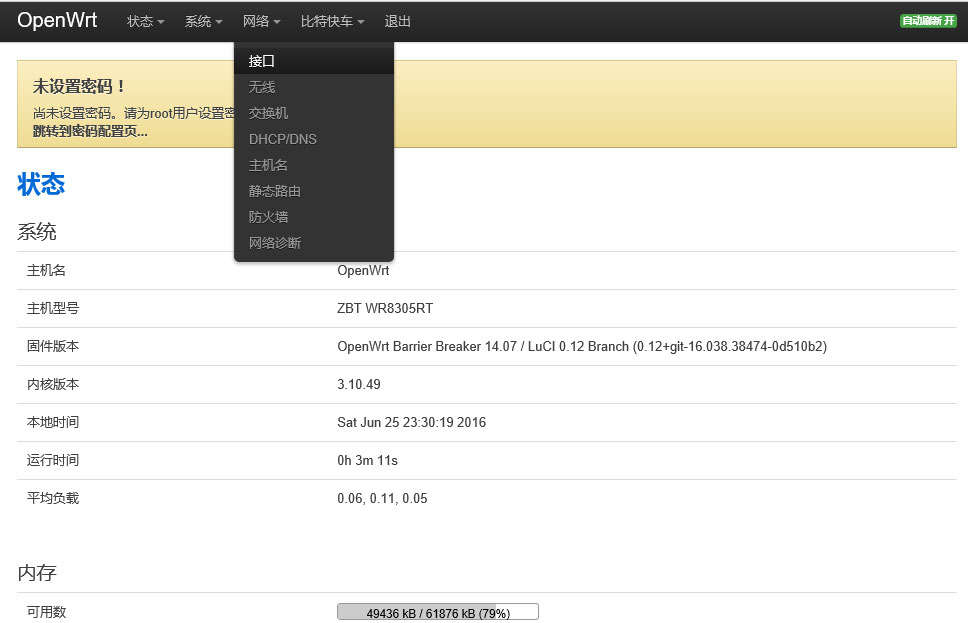Collapse the 网络 dropdown menu
The height and width of the screenshot is (623, 968).
tap(262, 22)
